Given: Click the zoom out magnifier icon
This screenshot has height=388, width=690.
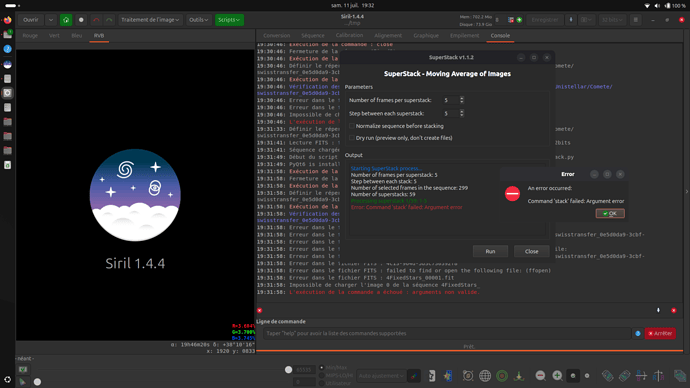Looking at the screenshot, I should [540, 375].
